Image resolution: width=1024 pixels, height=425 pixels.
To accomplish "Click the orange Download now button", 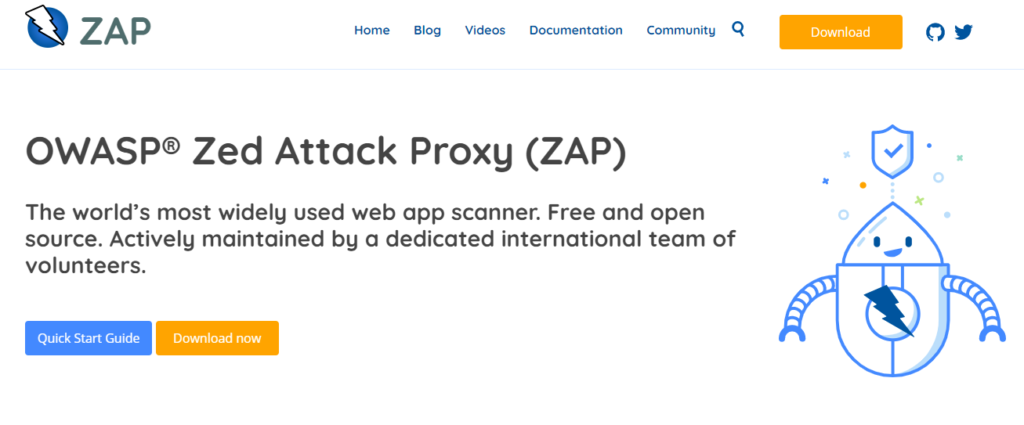I will point(217,338).
